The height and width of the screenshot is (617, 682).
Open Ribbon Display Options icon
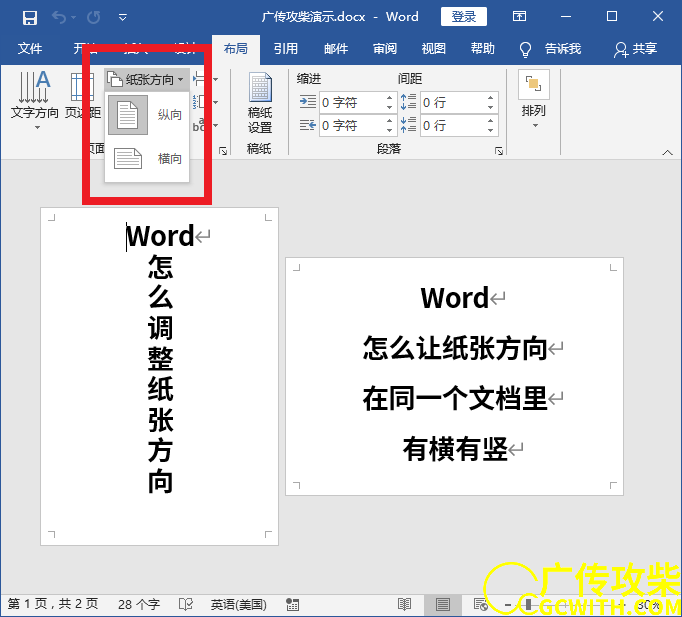click(x=519, y=17)
